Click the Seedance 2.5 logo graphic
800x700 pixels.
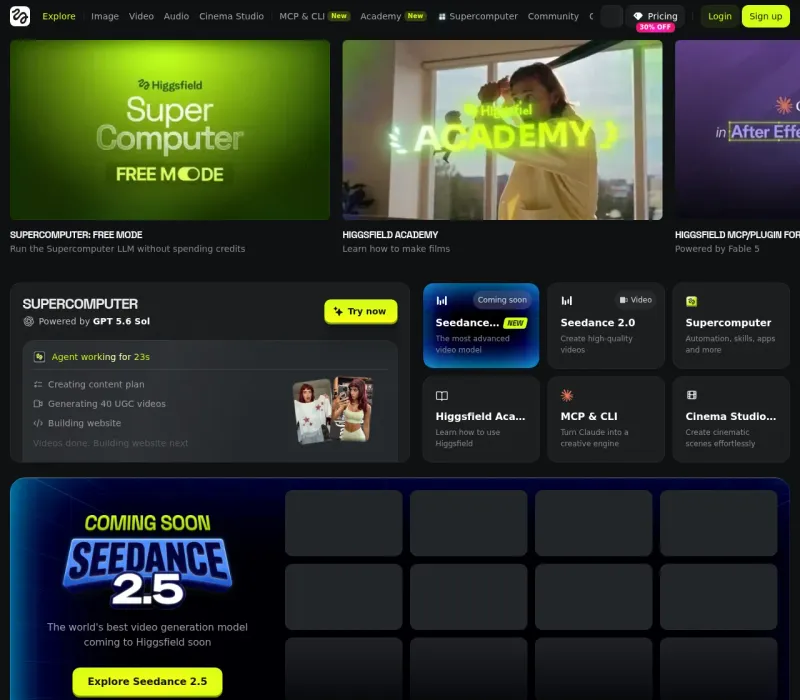pos(147,571)
